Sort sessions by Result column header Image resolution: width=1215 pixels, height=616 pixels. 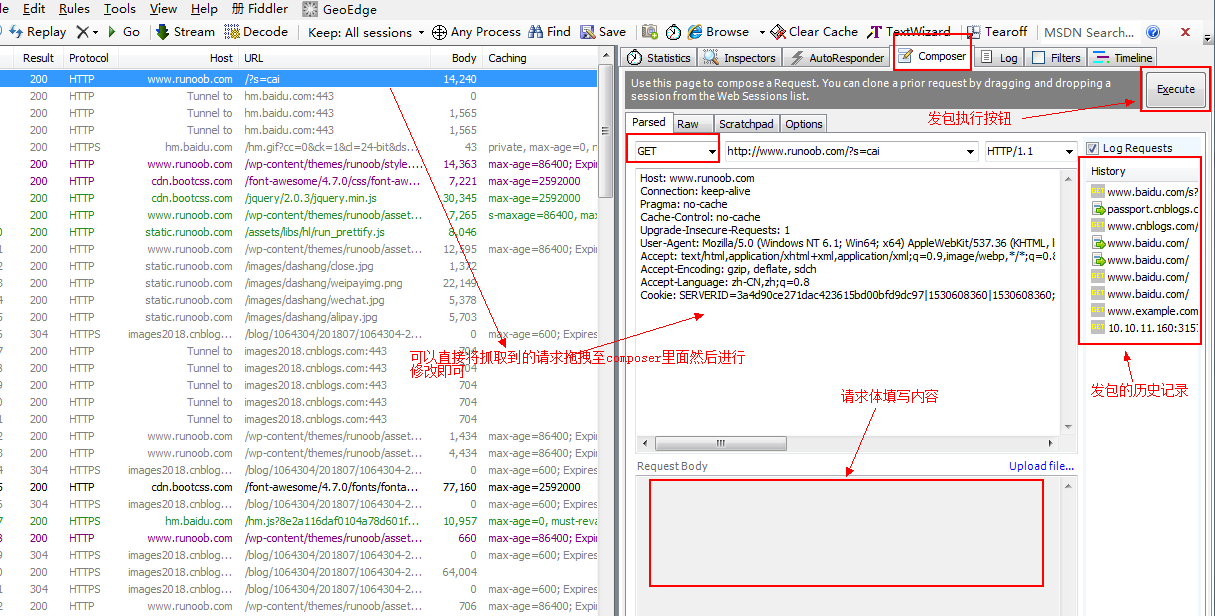point(39,58)
